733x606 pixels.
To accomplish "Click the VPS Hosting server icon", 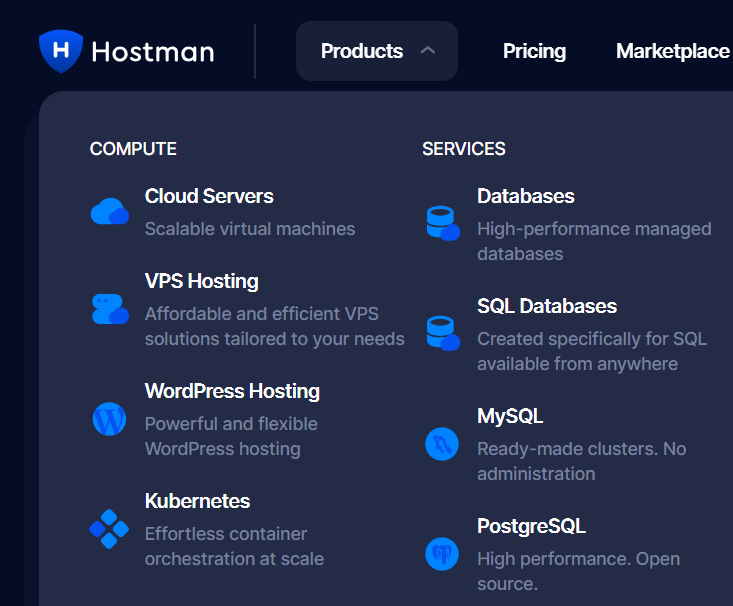I will [110, 309].
